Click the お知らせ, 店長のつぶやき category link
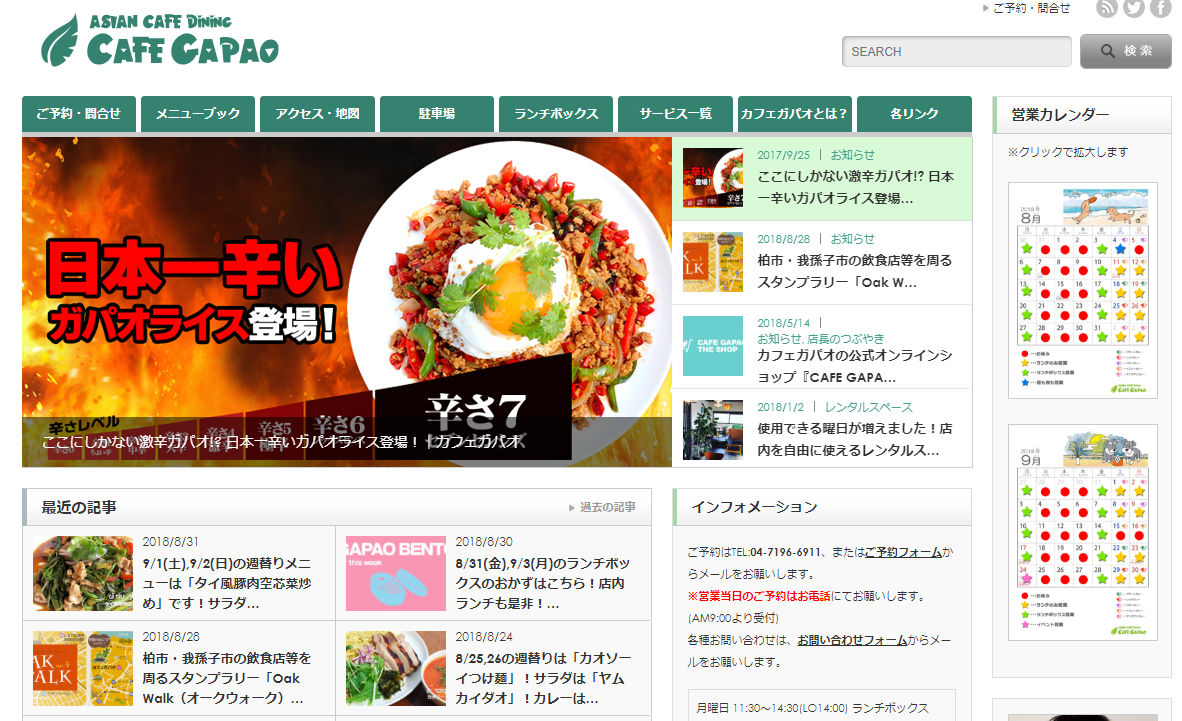This screenshot has width=1182, height=721. point(820,339)
